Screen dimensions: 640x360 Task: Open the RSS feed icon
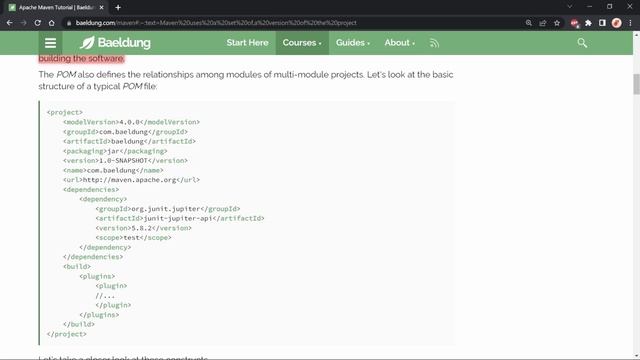pos(434,43)
